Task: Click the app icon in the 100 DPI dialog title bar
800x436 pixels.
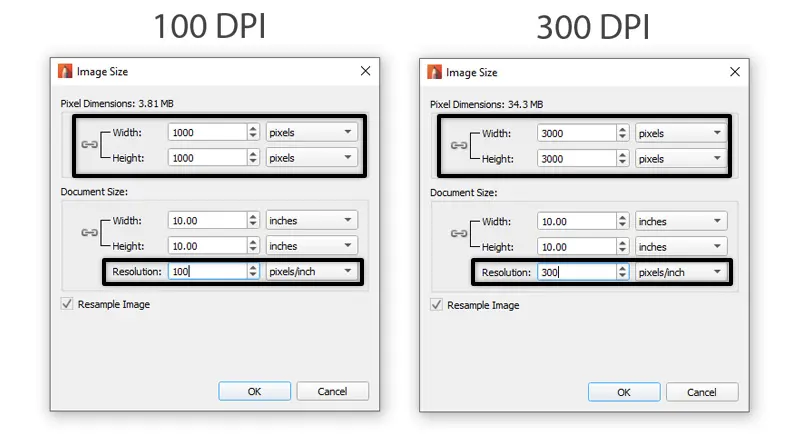Action: tap(65, 71)
